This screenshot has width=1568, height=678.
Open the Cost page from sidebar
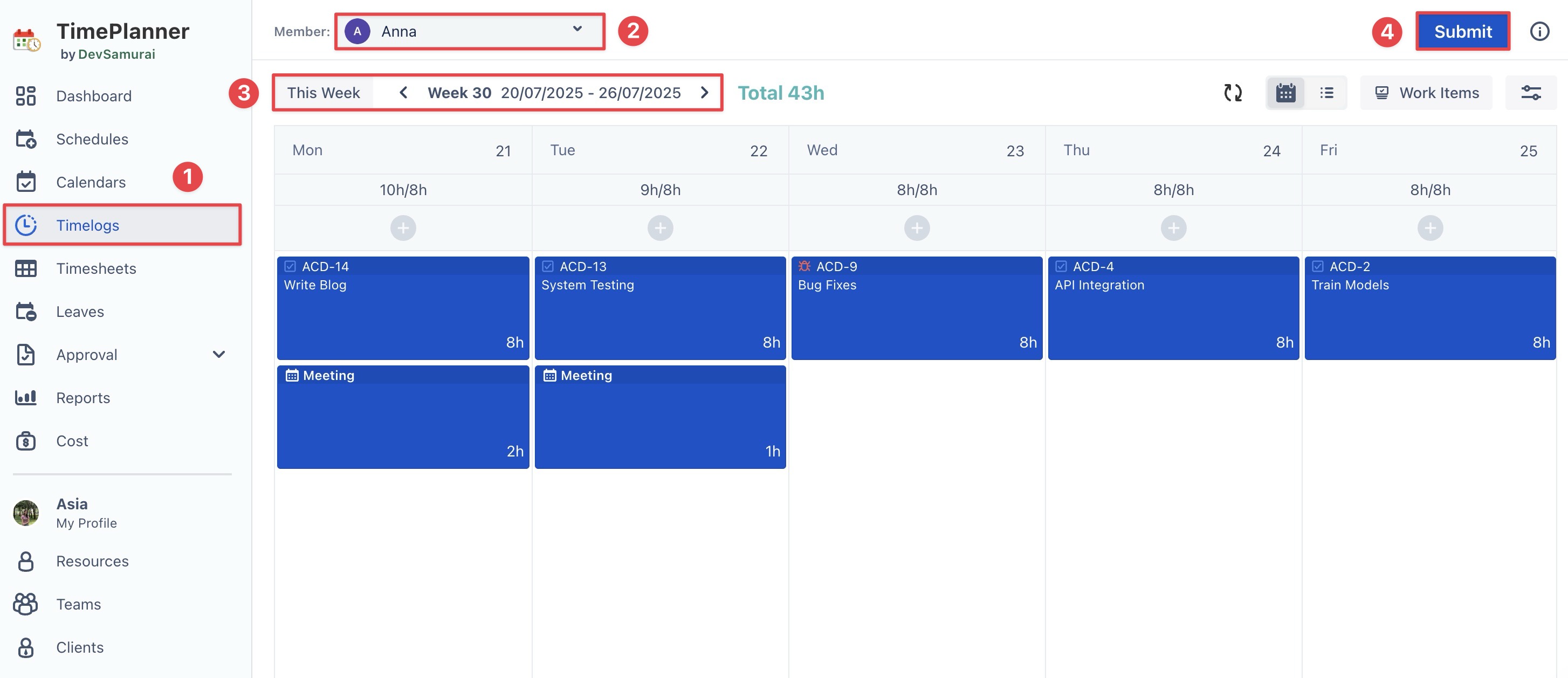coord(72,441)
